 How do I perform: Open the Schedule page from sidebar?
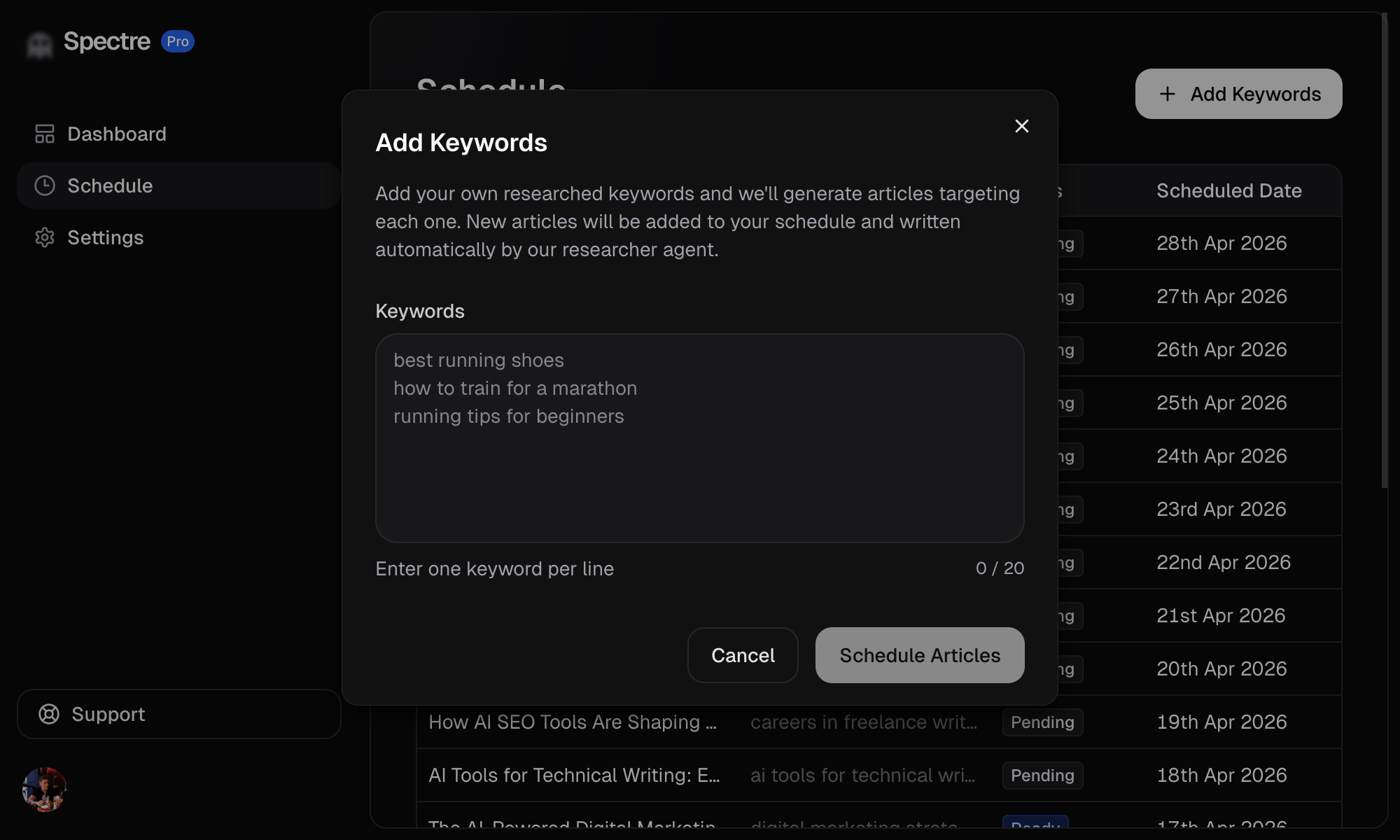110,185
